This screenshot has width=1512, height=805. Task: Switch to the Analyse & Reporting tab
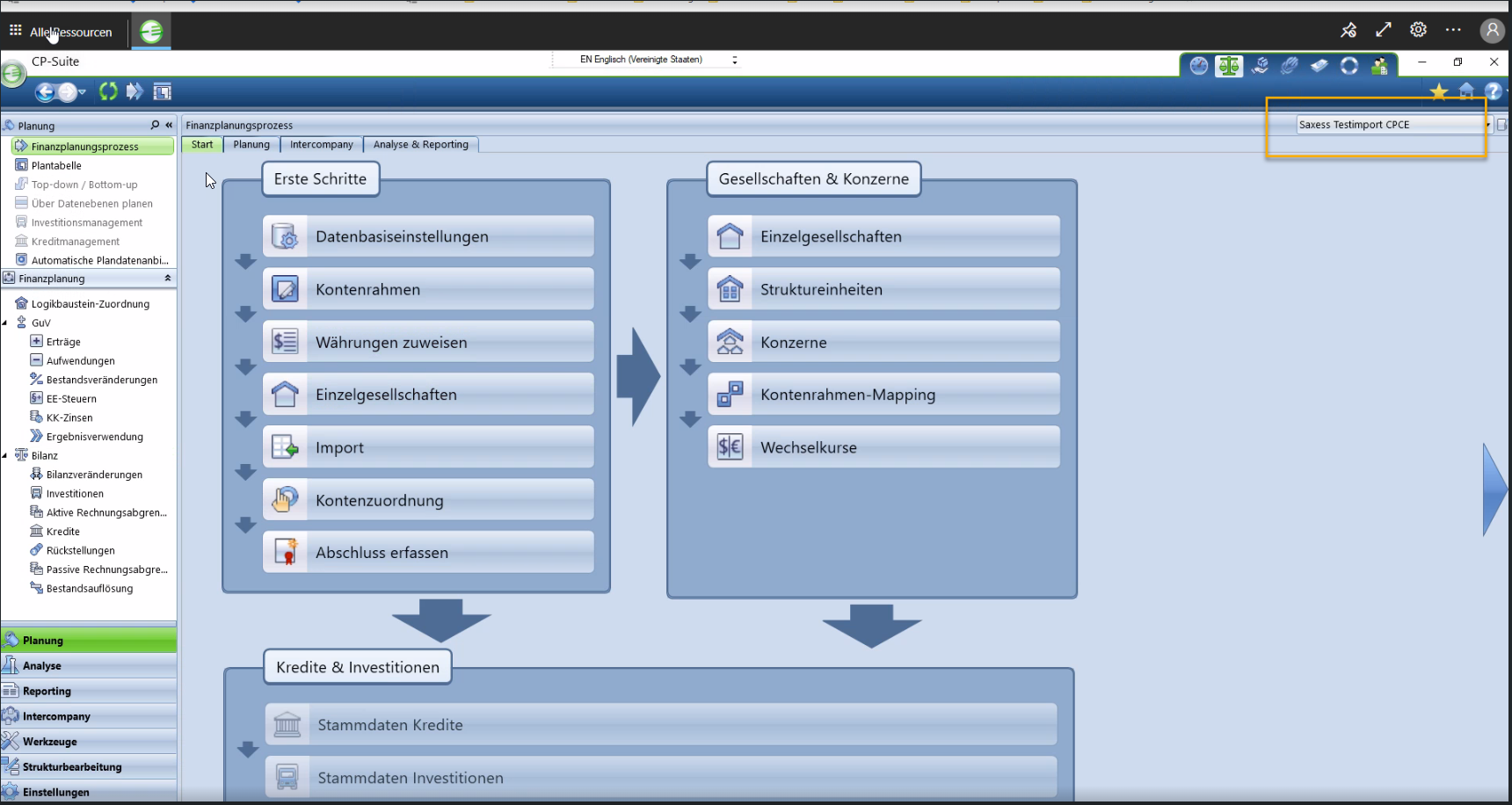coord(420,145)
